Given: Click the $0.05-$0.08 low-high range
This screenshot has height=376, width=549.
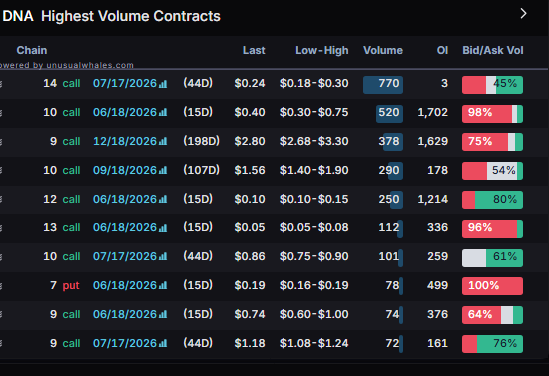Looking at the screenshot, I should 314,228.
